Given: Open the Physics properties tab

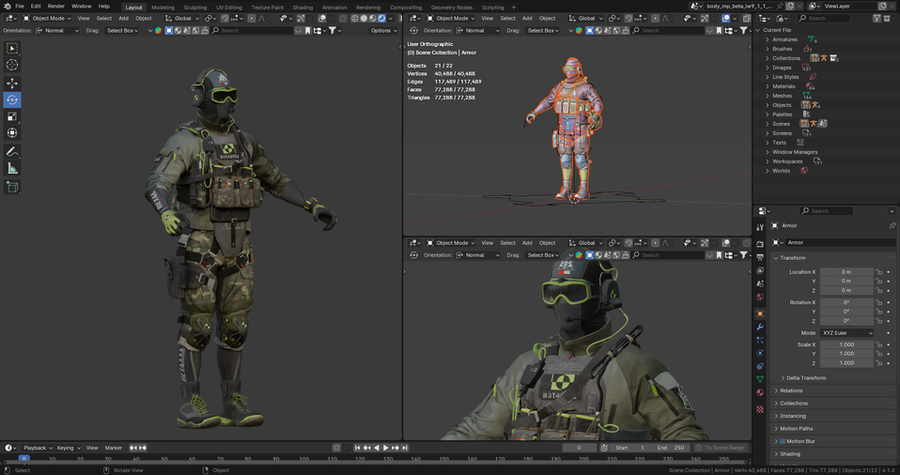Looking at the screenshot, I should 760,353.
